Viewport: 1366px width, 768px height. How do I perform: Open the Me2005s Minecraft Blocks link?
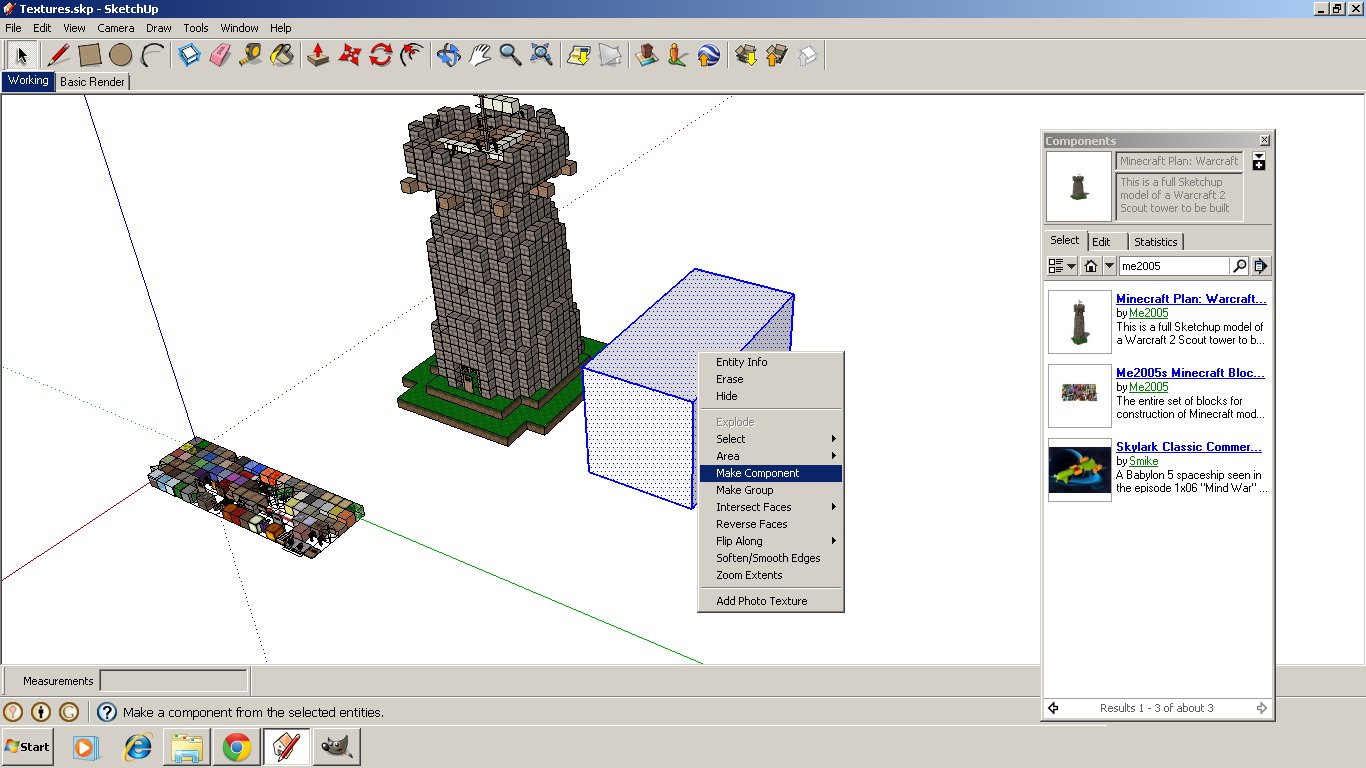click(1190, 373)
